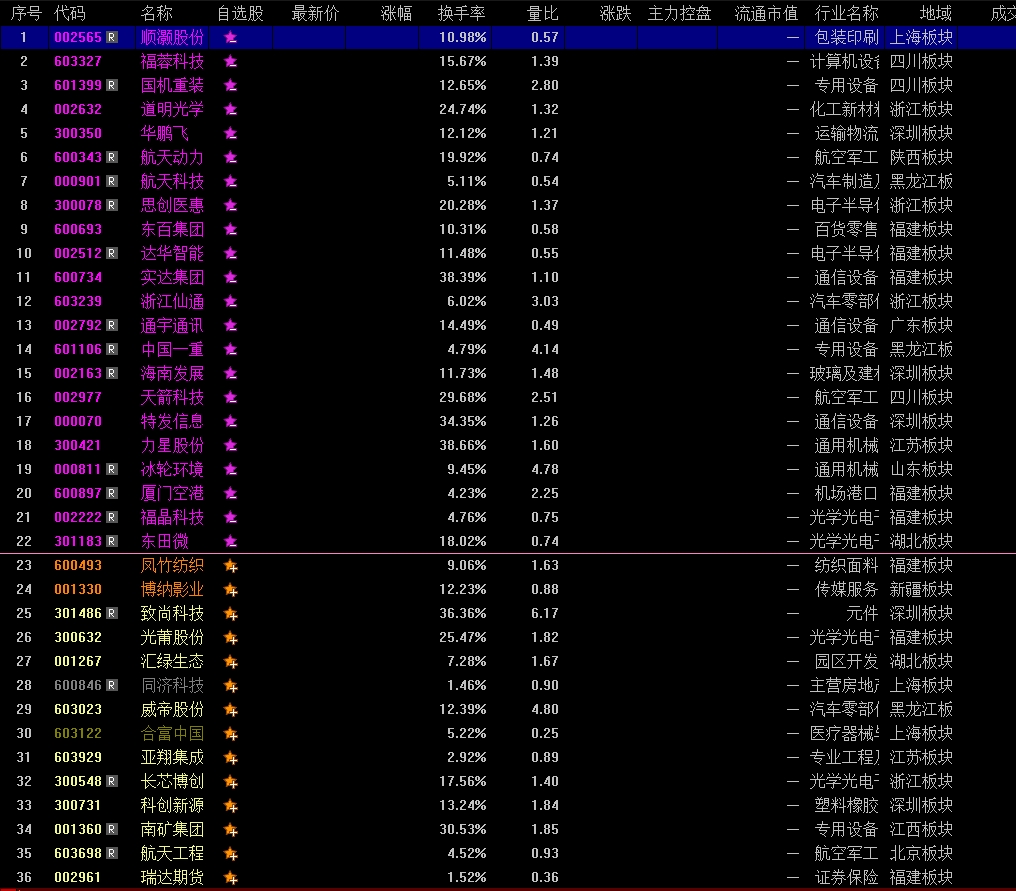Toggle the star for 华鹏飞

pyautogui.click(x=230, y=133)
